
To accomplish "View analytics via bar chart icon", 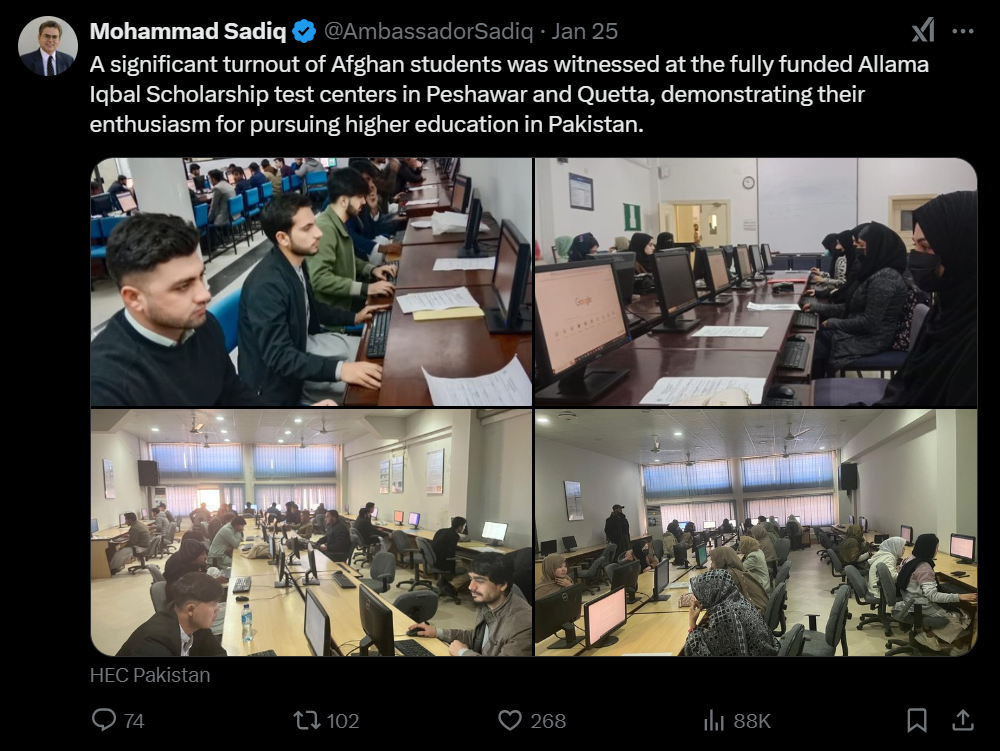I will coord(714,720).
